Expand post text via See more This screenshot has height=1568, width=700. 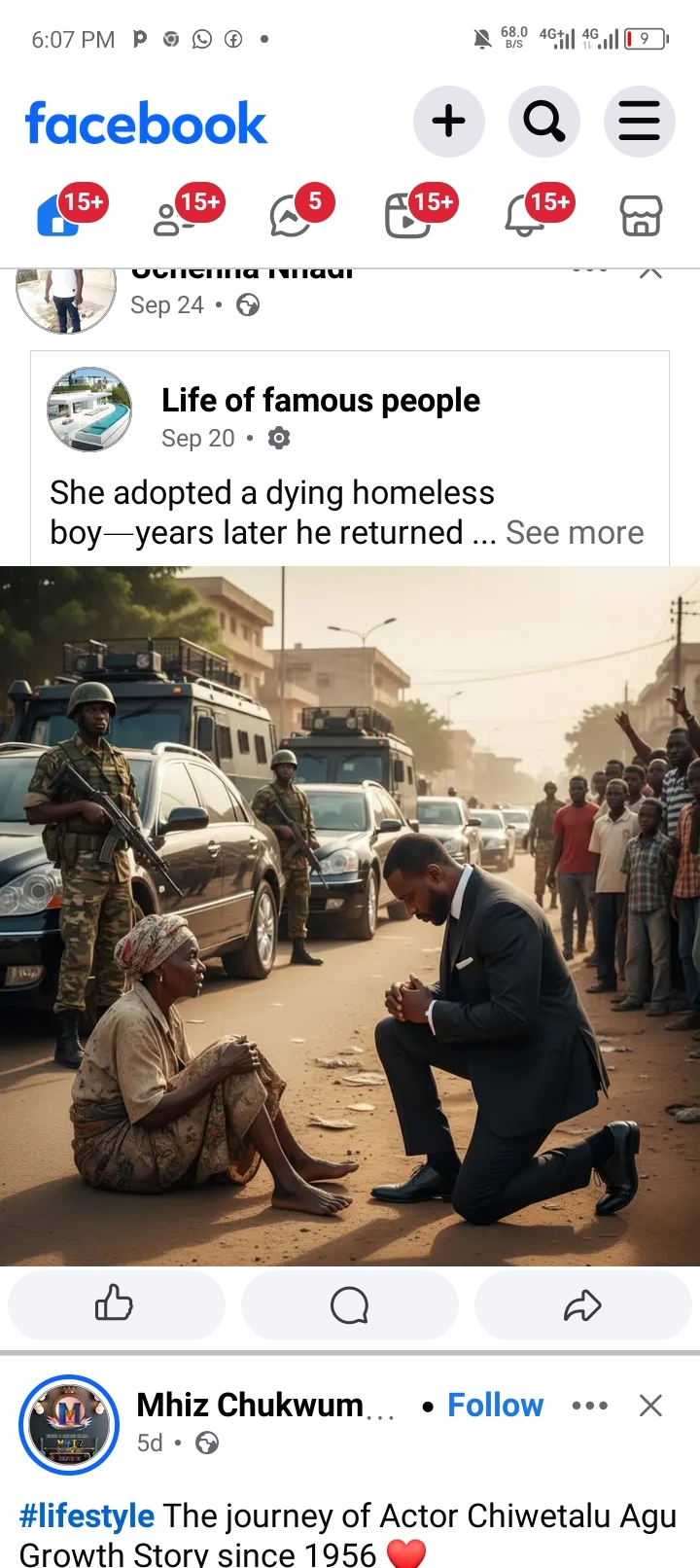[575, 532]
